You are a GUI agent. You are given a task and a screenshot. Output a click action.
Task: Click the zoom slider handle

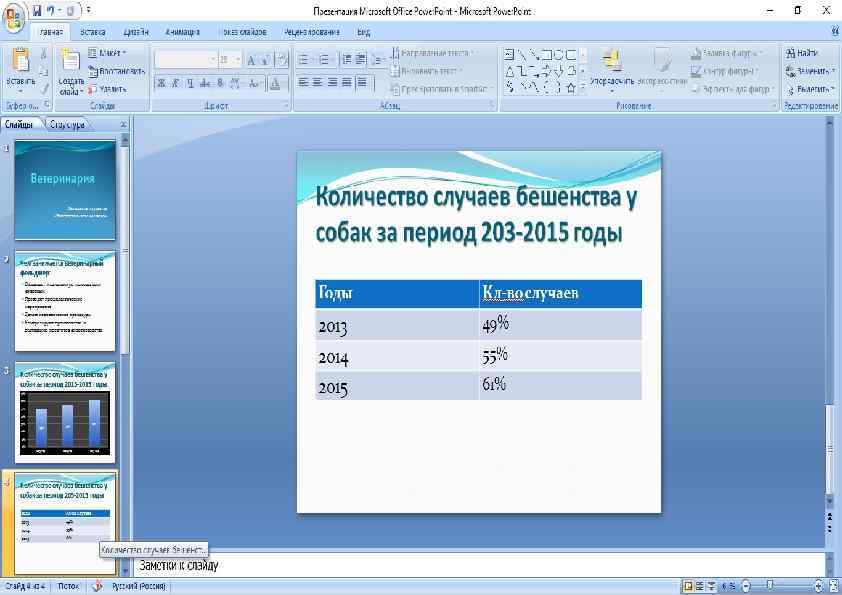pos(770,585)
